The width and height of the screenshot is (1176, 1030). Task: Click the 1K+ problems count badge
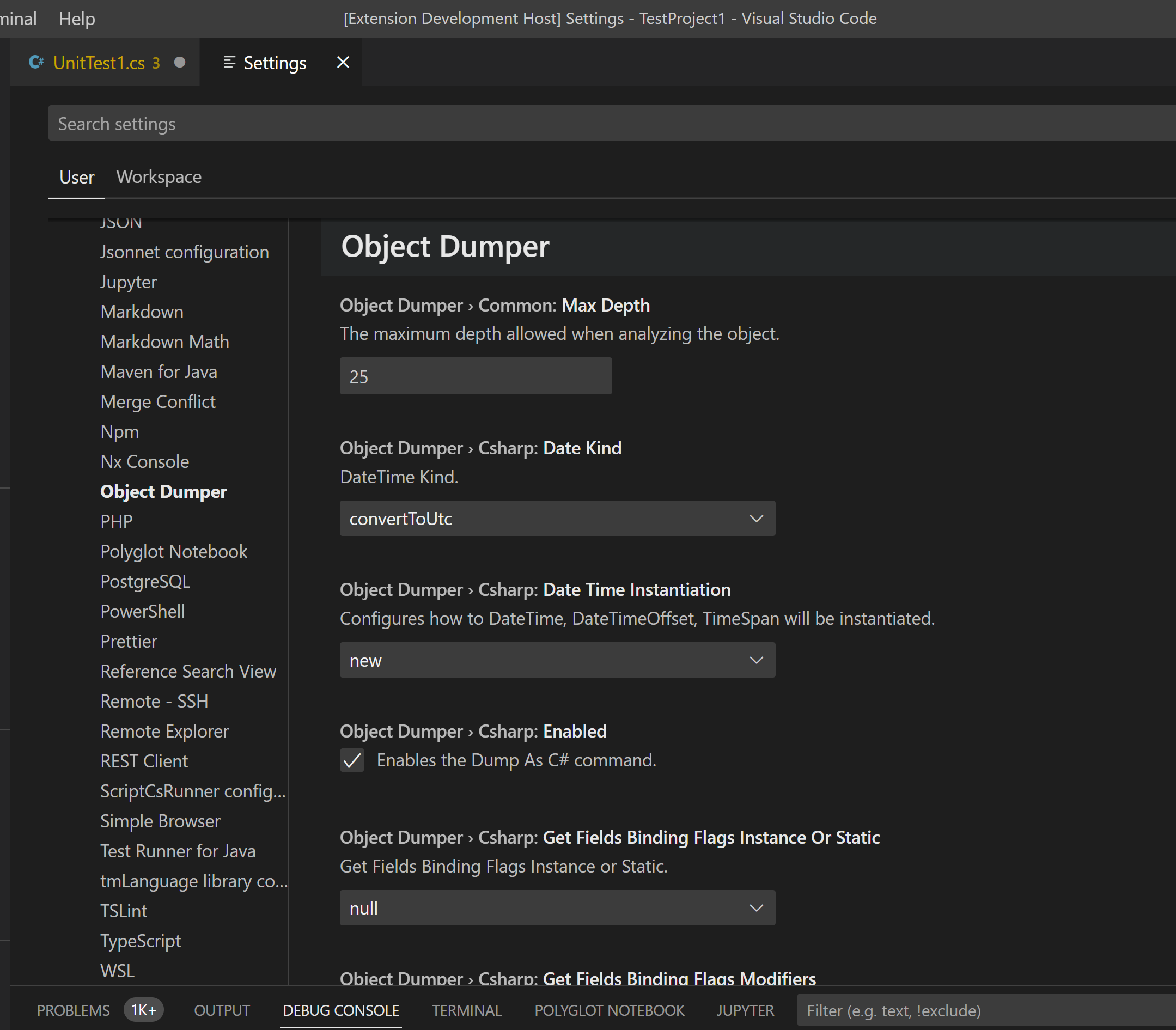click(x=143, y=1010)
